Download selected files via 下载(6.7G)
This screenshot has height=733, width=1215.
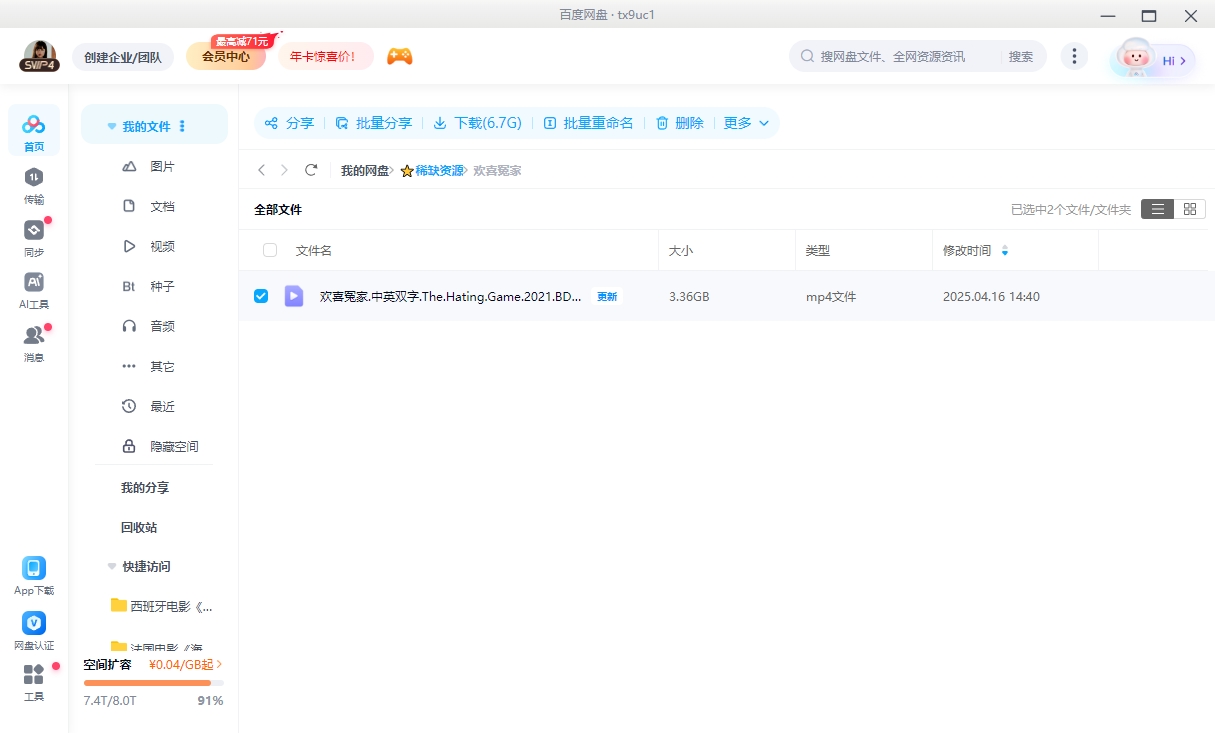[477, 123]
